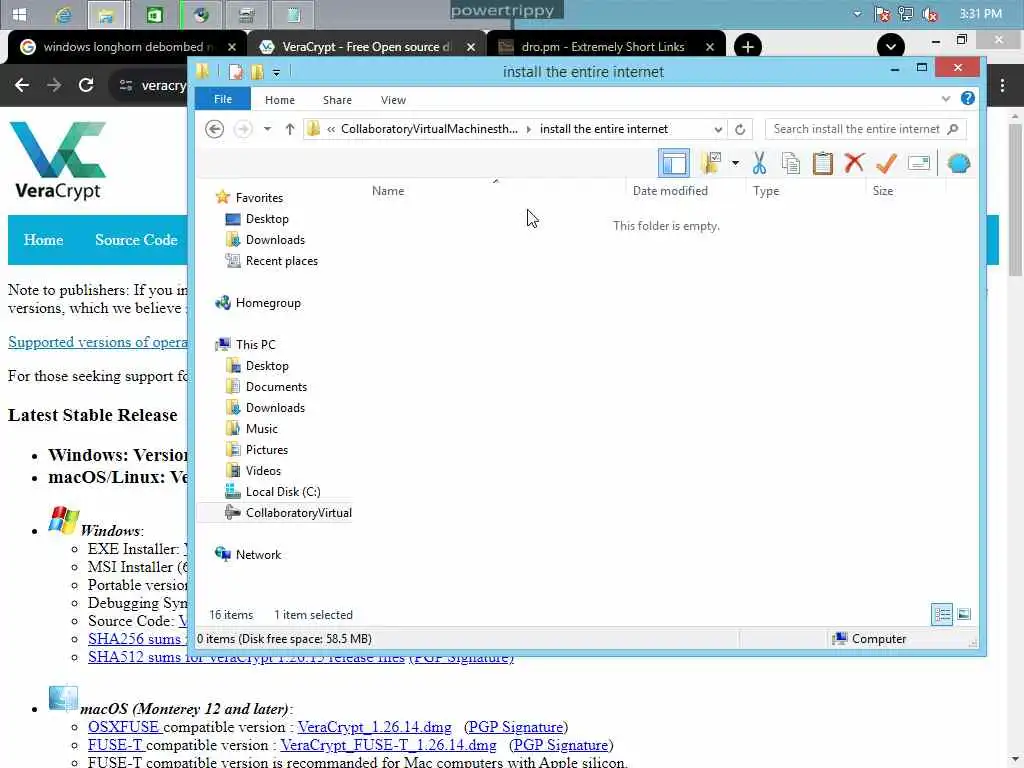Click Explorer's blue Help question mark icon
This screenshot has height=768, width=1024.
967,99
